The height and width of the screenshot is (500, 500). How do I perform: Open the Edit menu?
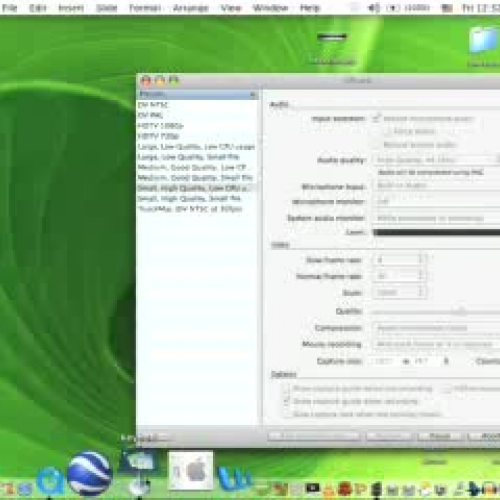(x=38, y=8)
